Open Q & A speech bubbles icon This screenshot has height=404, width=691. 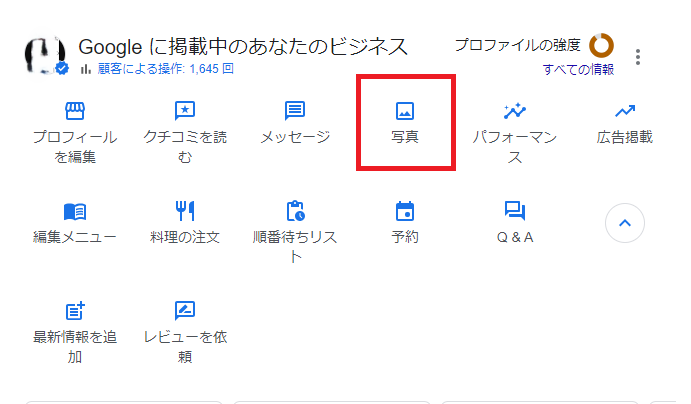515,211
